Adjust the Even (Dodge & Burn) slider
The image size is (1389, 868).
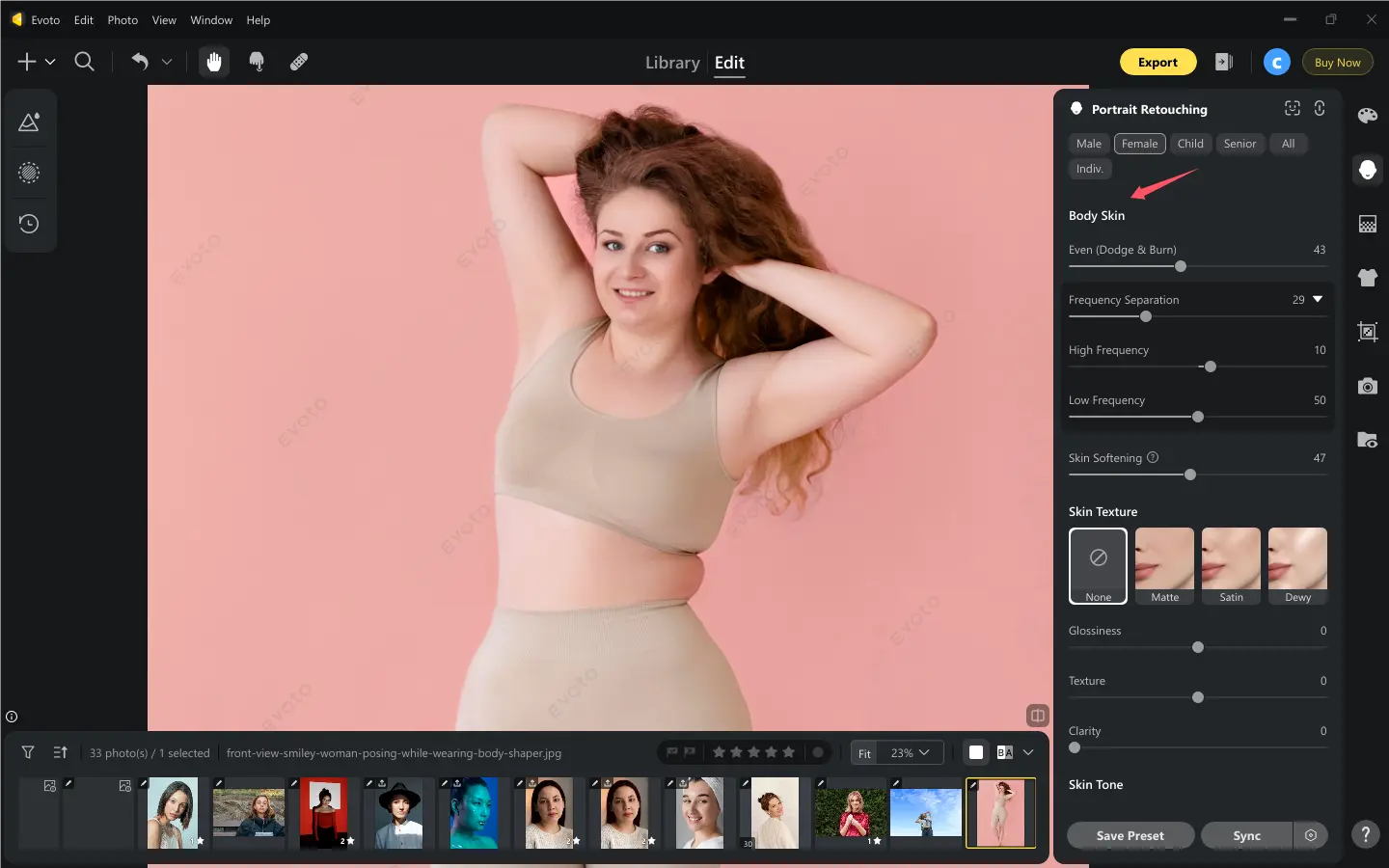tap(1180, 266)
